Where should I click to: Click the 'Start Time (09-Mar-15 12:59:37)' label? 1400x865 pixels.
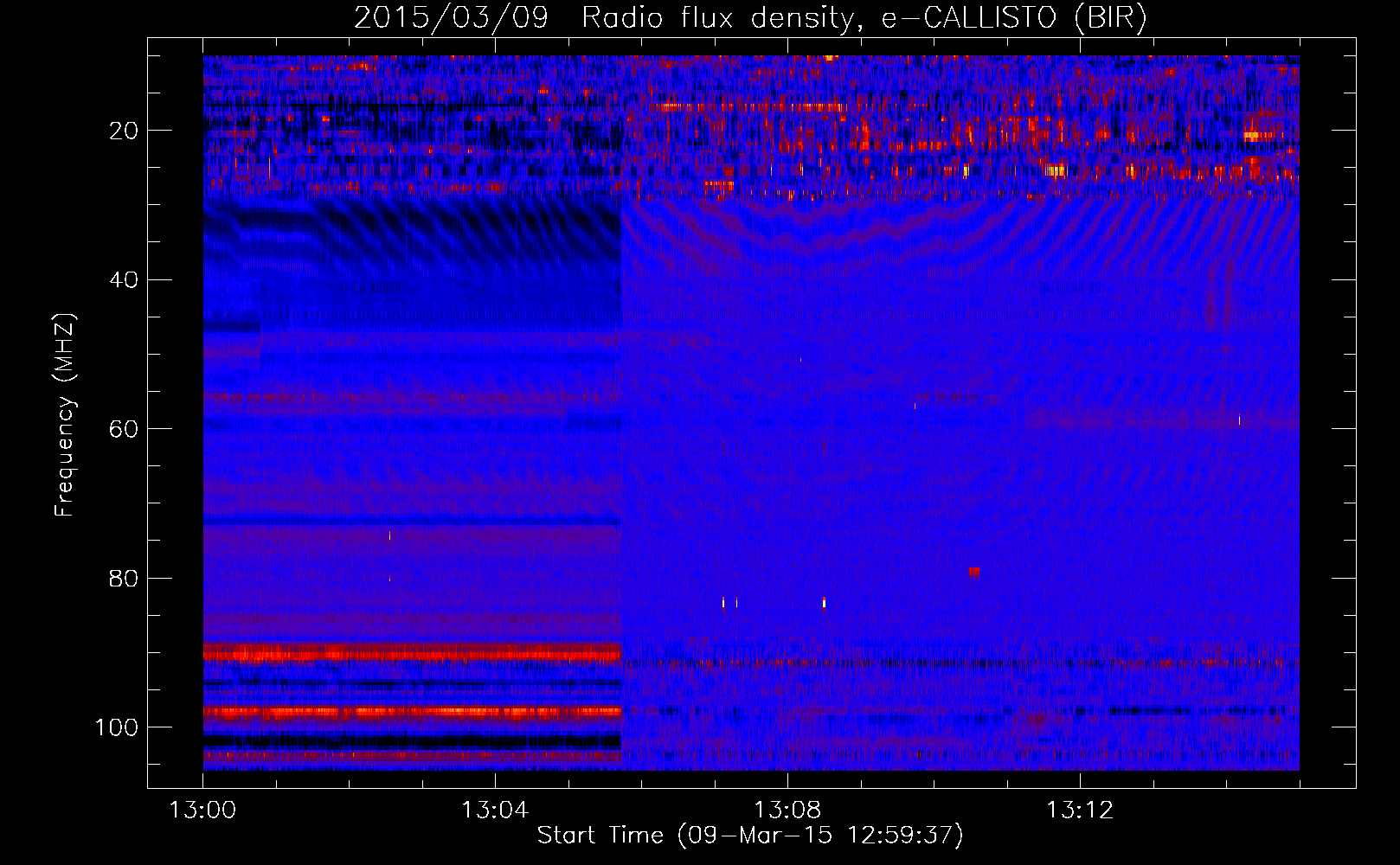click(750, 836)
